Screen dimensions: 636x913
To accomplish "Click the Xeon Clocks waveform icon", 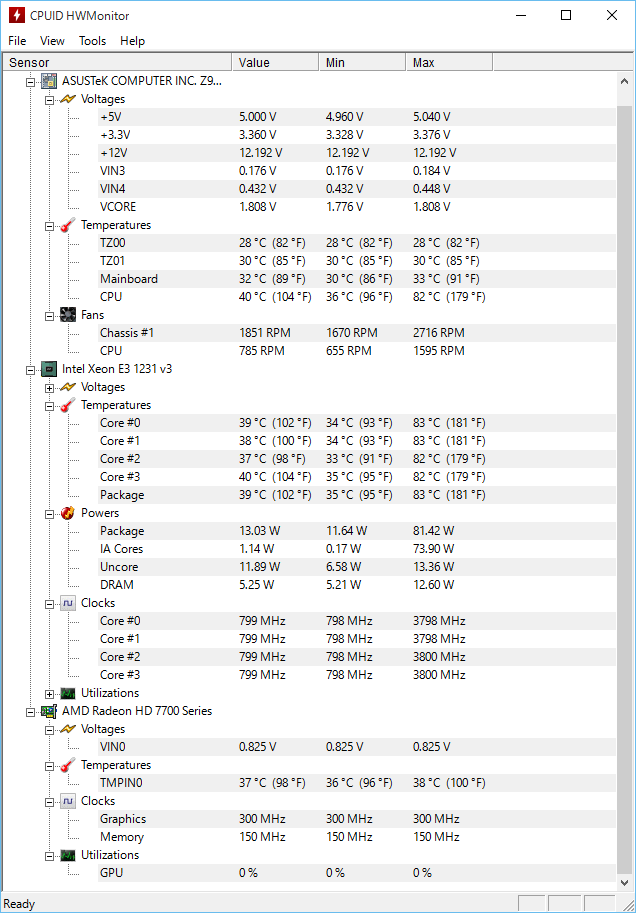I will pos(68,603).
